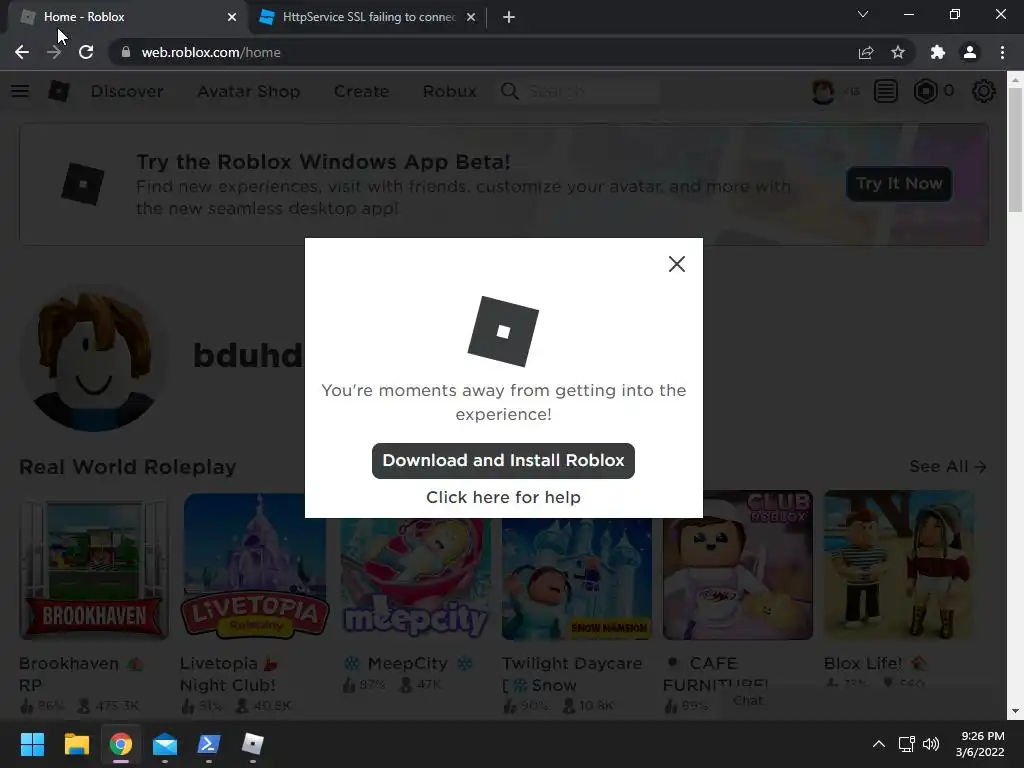Click the page vertical scrollbar thumb
Viewport: 1024px width, 768px height.
tap(1016, 150)
